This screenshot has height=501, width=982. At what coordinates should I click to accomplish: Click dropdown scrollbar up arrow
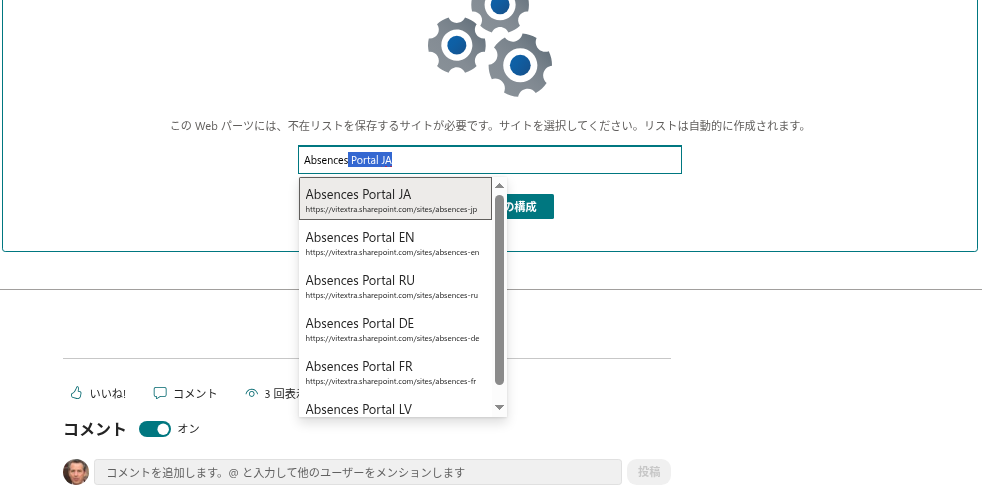pyautogui.click(x=499, y=185)
